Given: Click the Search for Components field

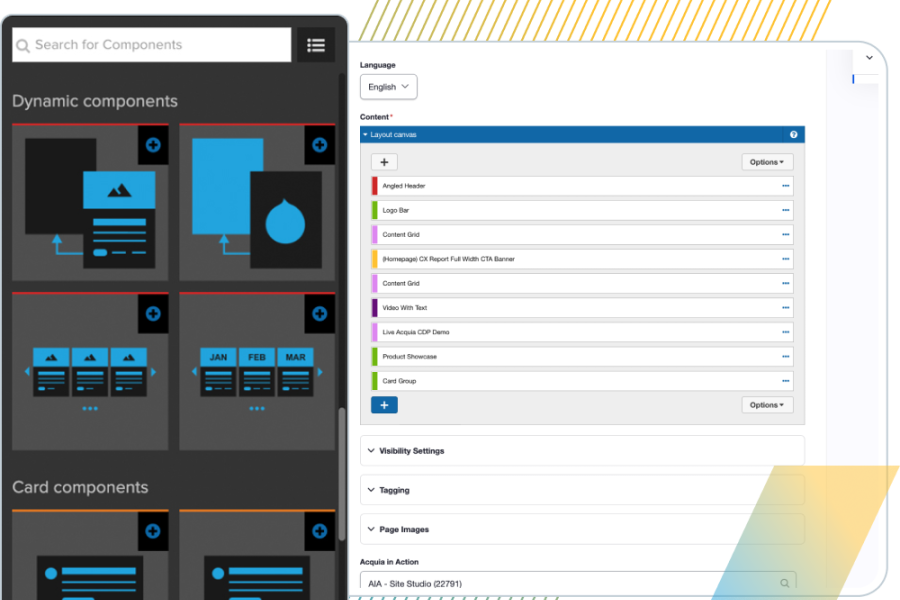Looking at the screenshot, I should click(x=160, y=45).
